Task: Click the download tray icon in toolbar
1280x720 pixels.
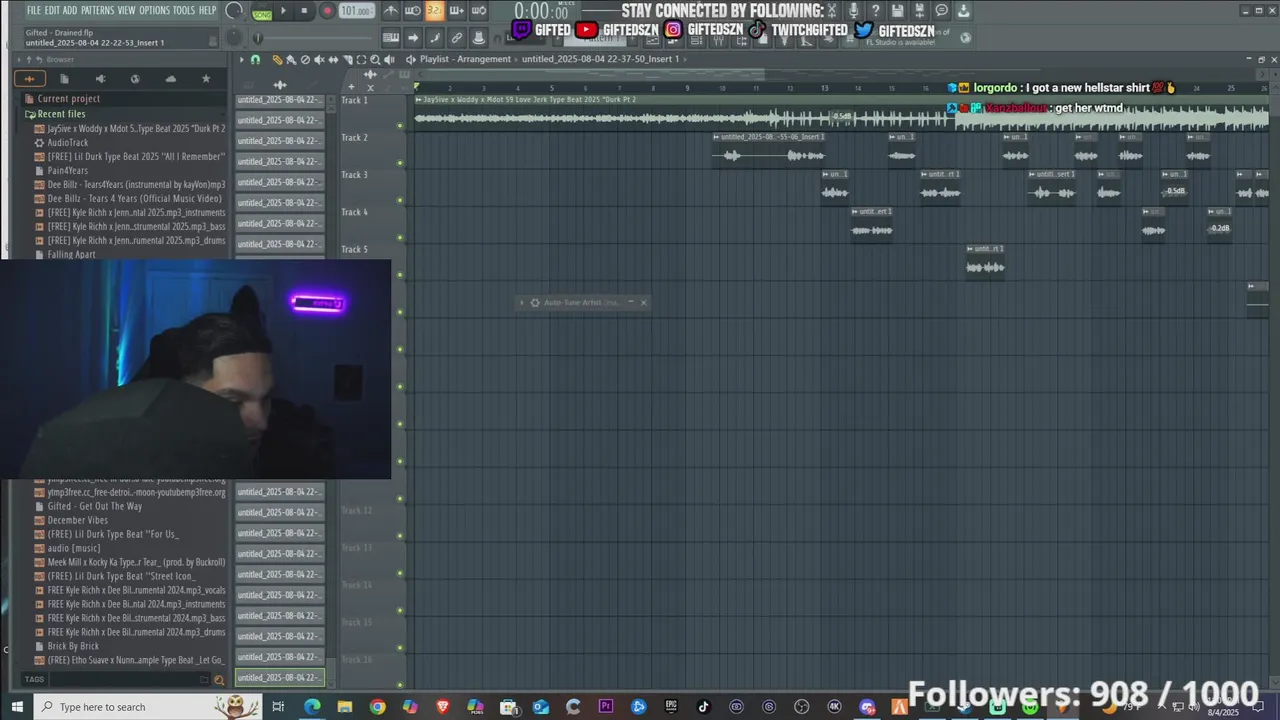Action: pyautogui.click(x=964, y=10)
